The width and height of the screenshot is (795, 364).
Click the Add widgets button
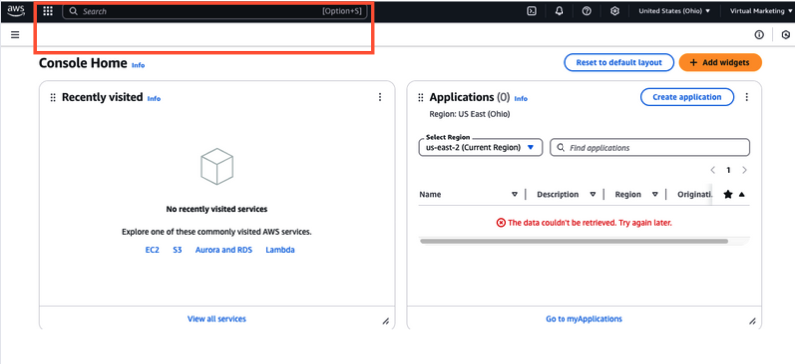click(720, 63)
